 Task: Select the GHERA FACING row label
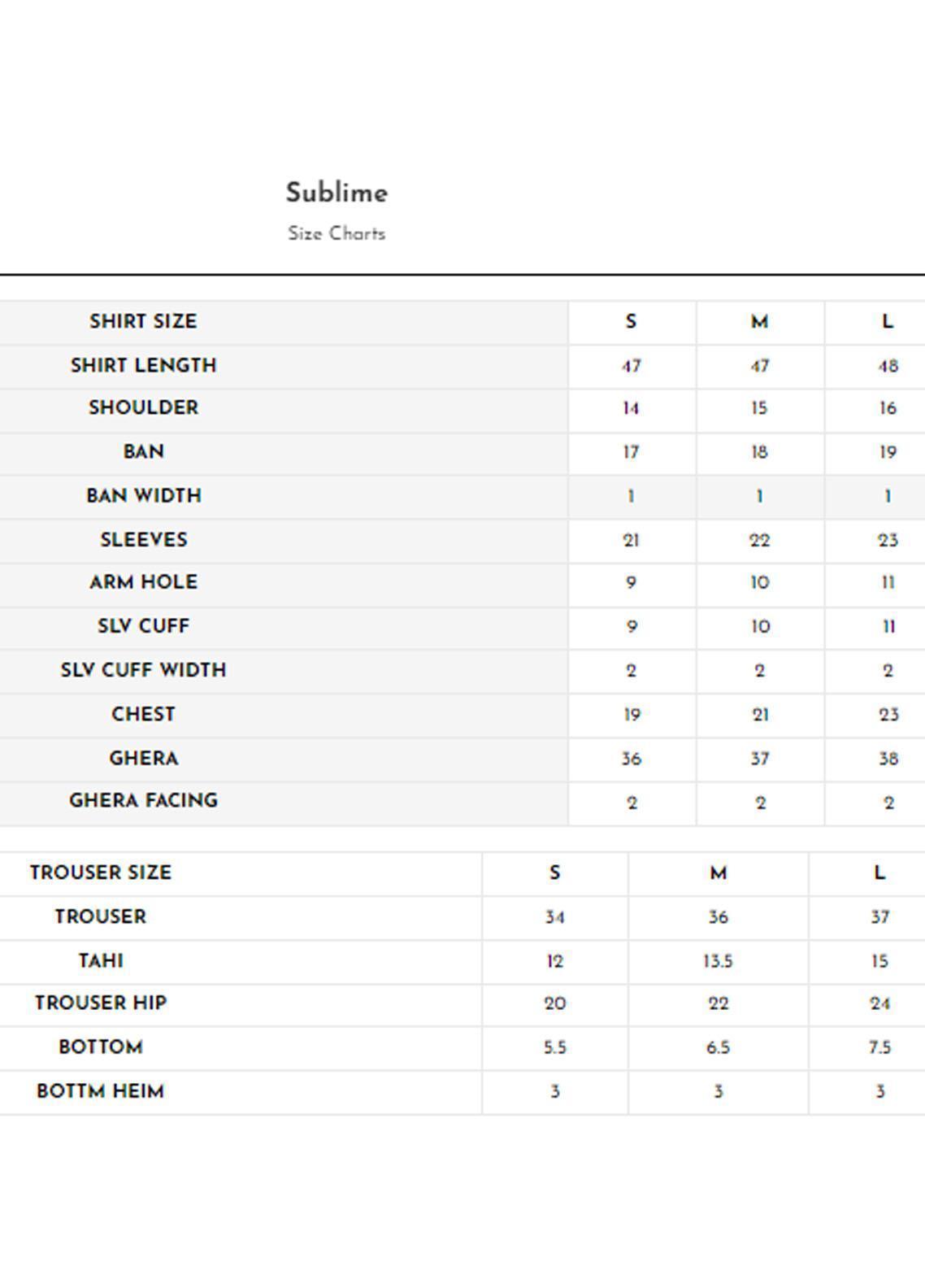(143, 801)
